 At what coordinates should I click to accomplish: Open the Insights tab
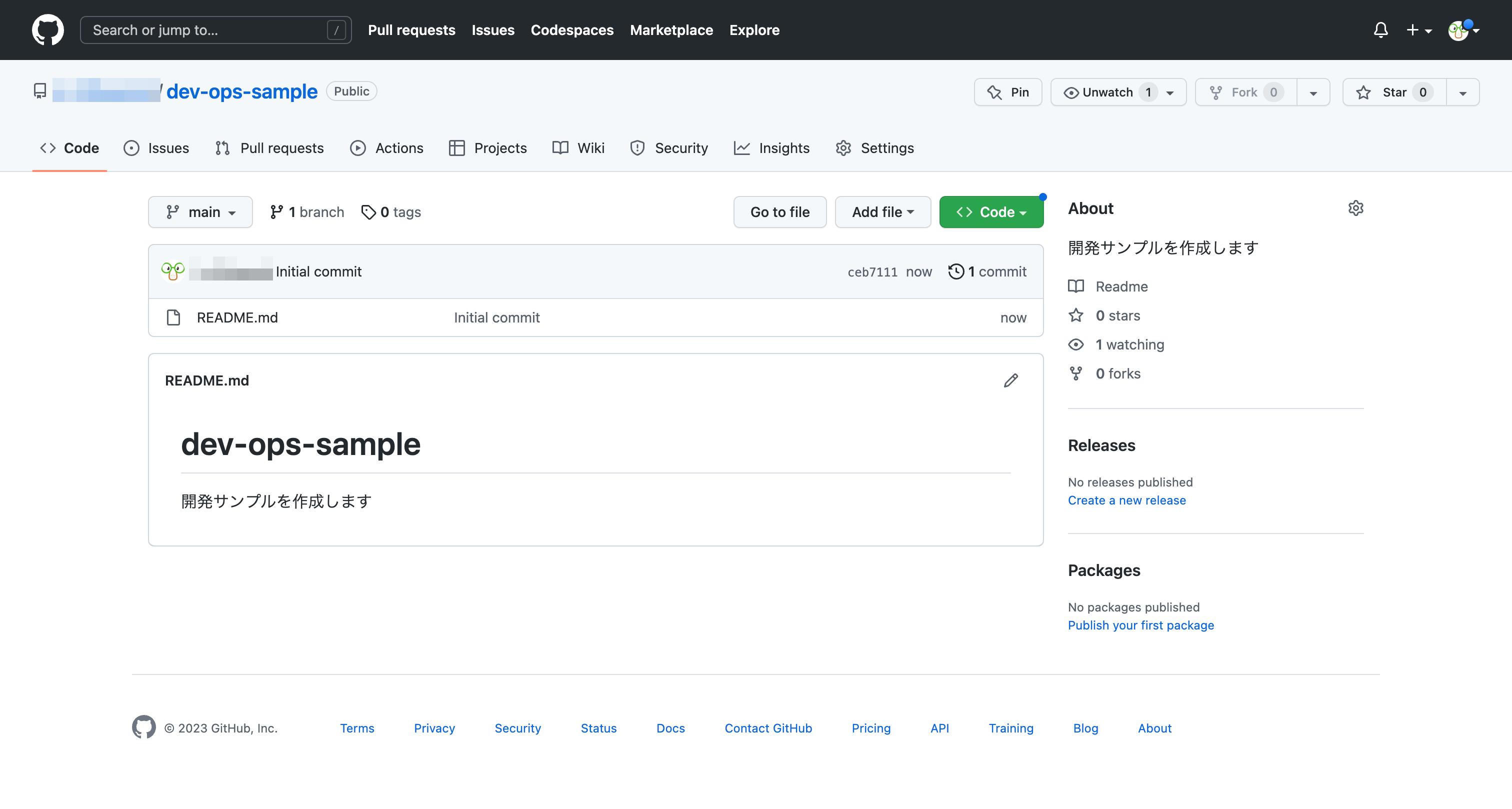pos(771,148)
